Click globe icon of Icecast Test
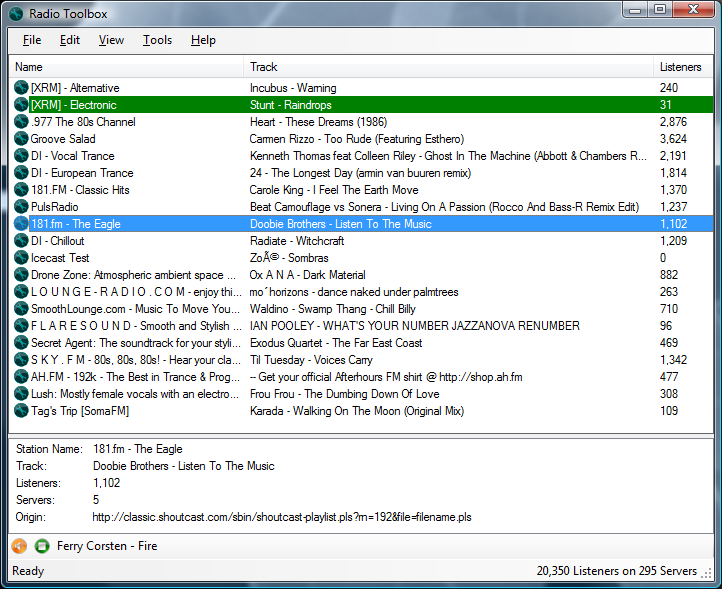 point(21,258)
